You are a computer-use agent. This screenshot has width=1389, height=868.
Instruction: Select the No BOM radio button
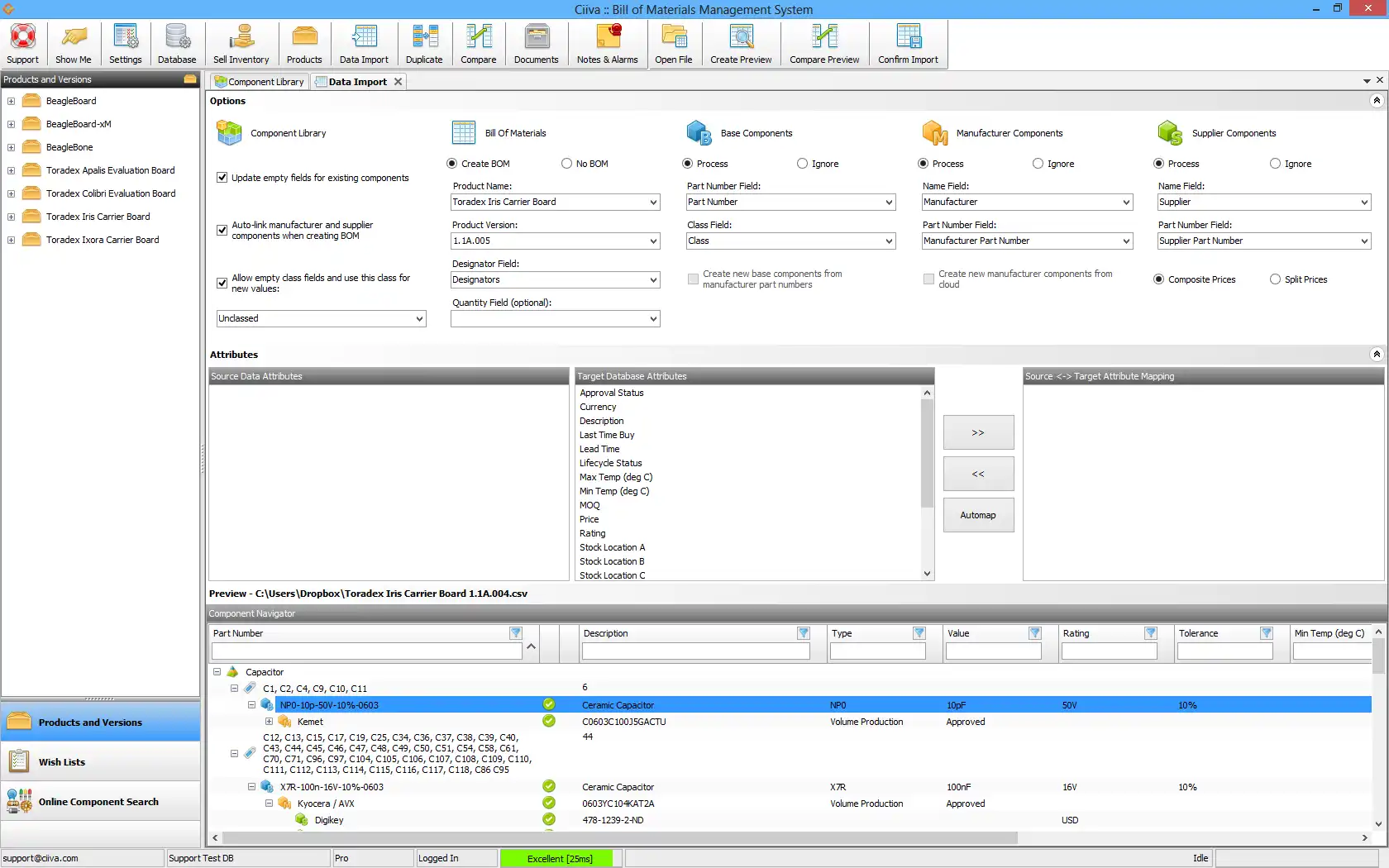566,164
